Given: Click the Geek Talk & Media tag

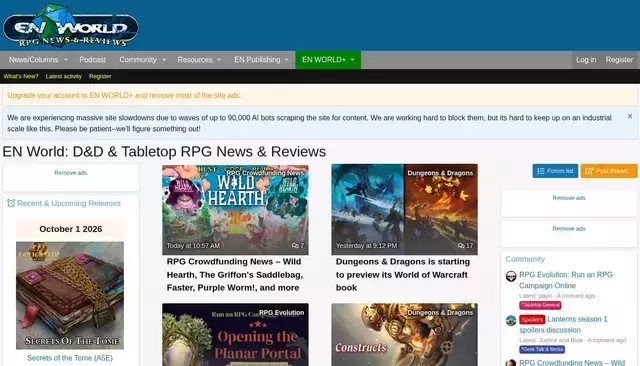Looking at the screenshot, I should [542, 349].
